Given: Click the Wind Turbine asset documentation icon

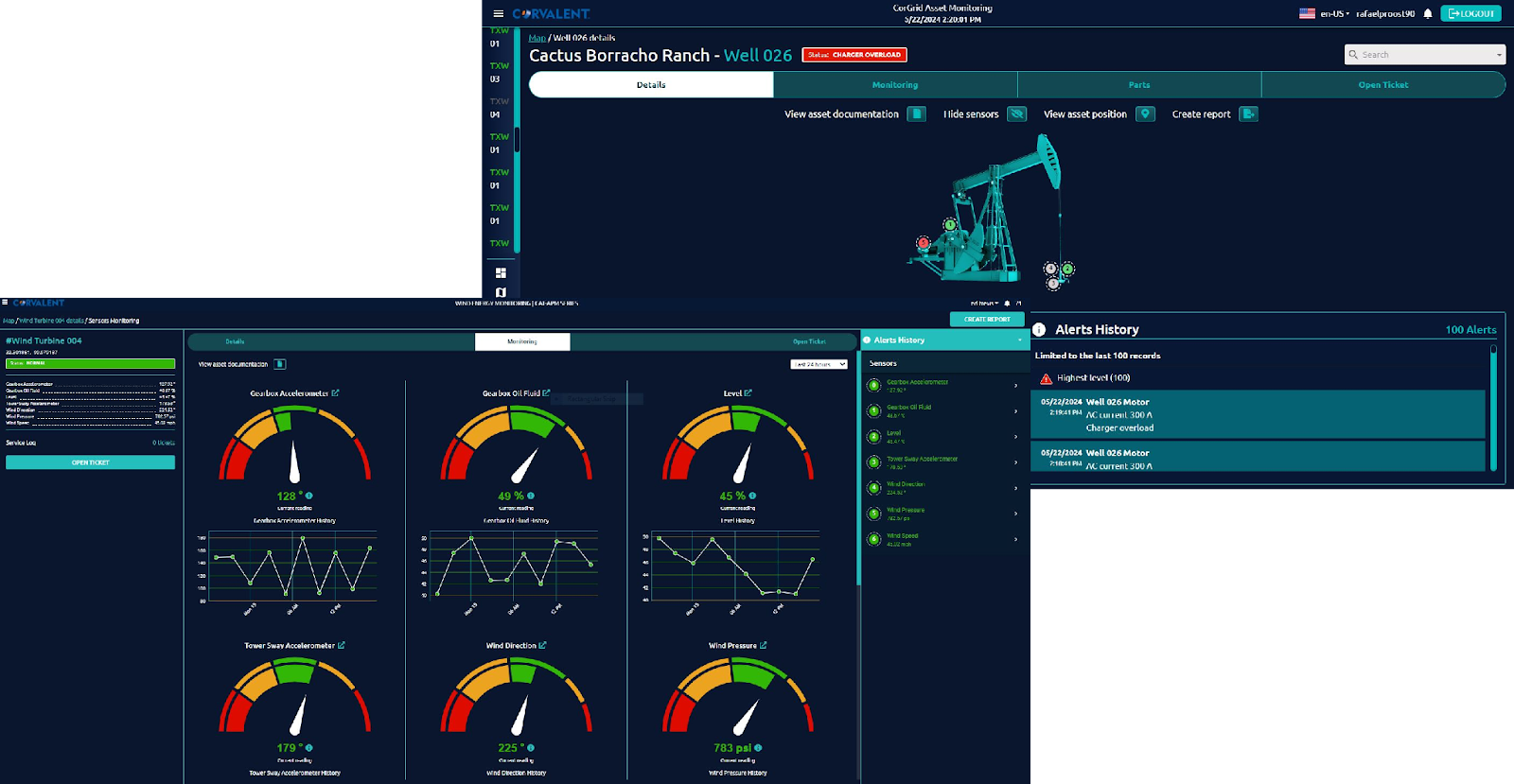Looking at the screenshot, I should point(280,364).
